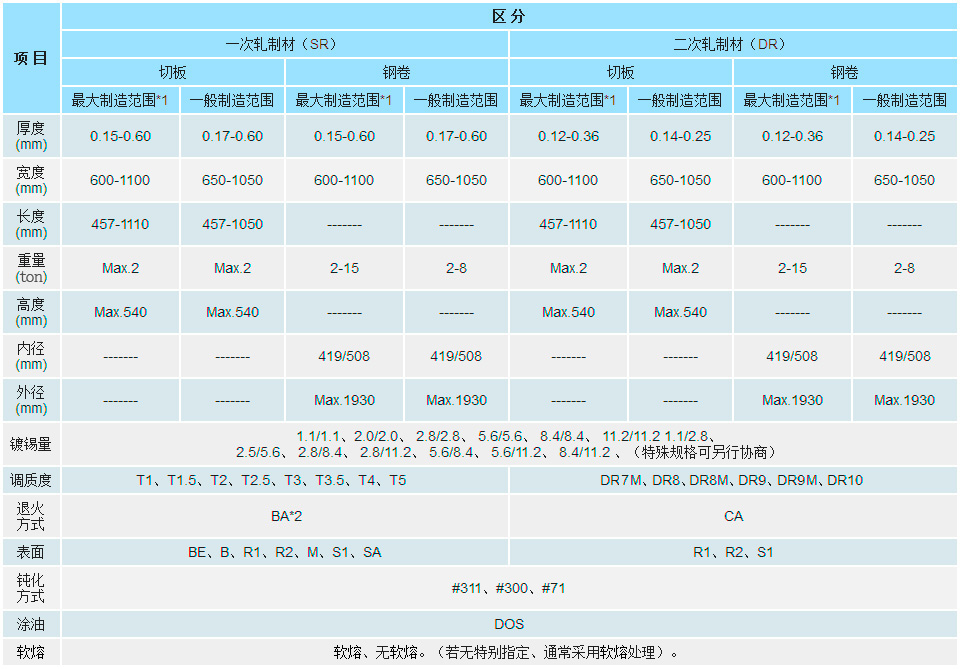Select the DOS oiling cell

tap(509, 624)
